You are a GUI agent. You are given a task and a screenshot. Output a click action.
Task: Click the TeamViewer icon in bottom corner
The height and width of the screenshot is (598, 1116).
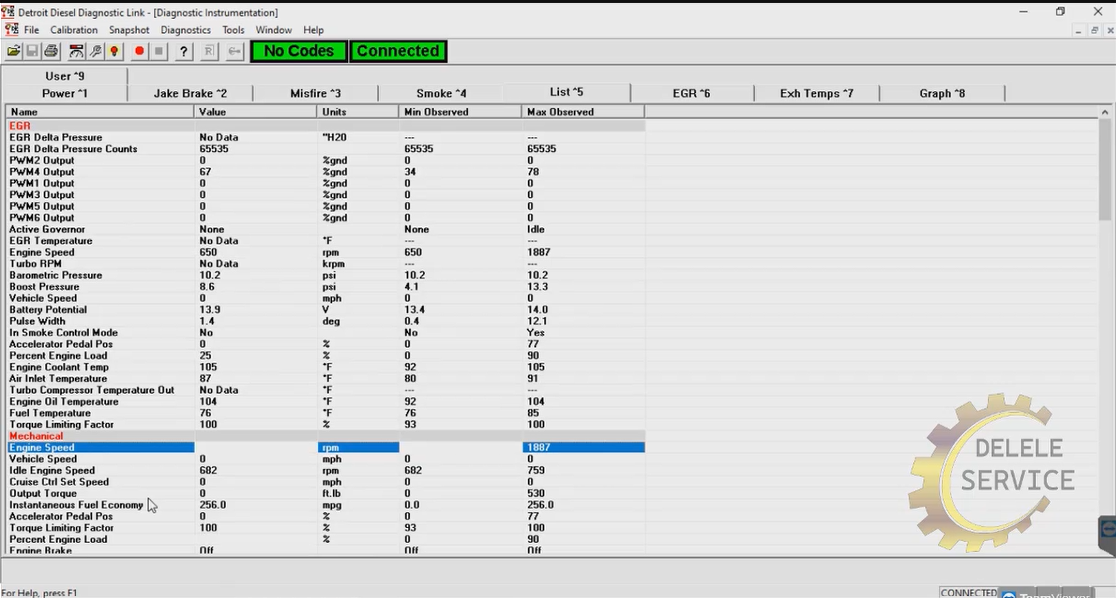[x=1009, y=594]
